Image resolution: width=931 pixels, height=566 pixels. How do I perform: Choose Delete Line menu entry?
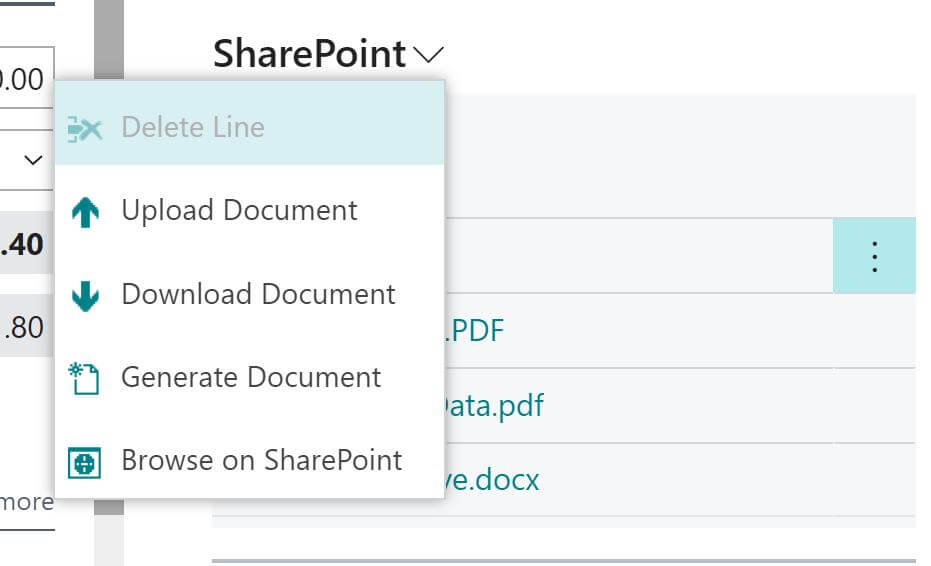coord(249,123)
